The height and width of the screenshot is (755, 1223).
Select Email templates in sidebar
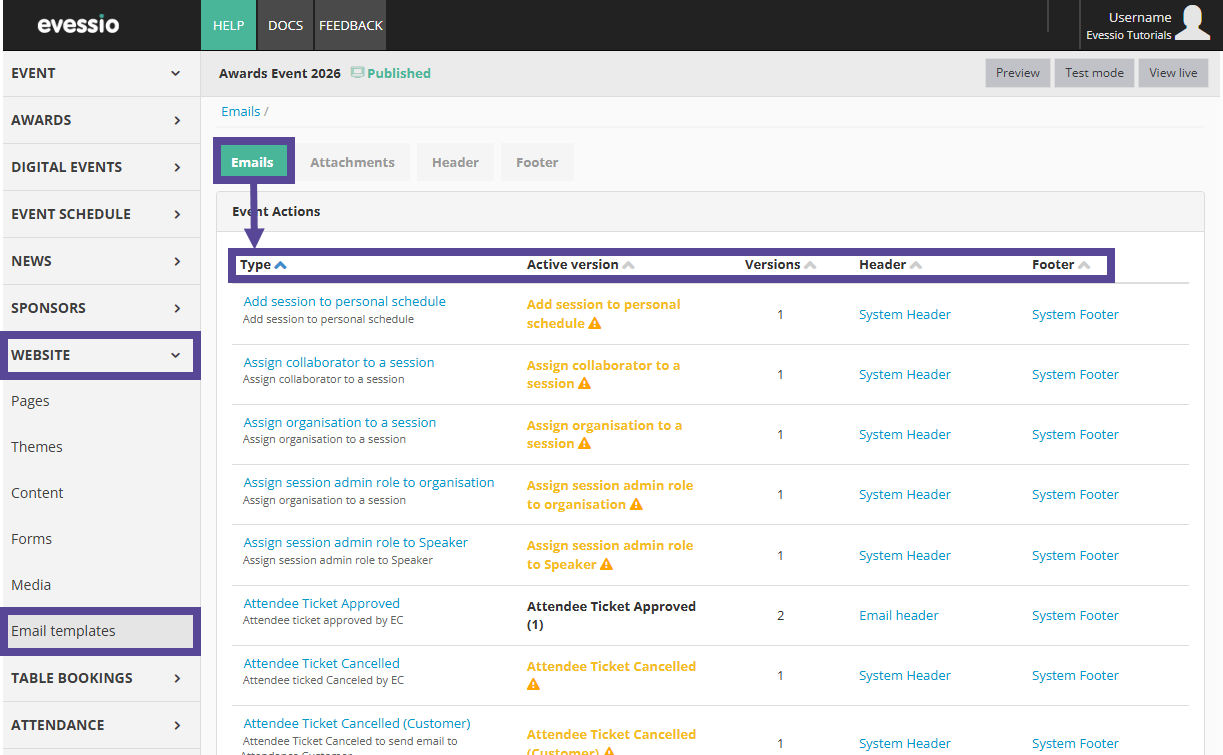(x=63, y=631)
